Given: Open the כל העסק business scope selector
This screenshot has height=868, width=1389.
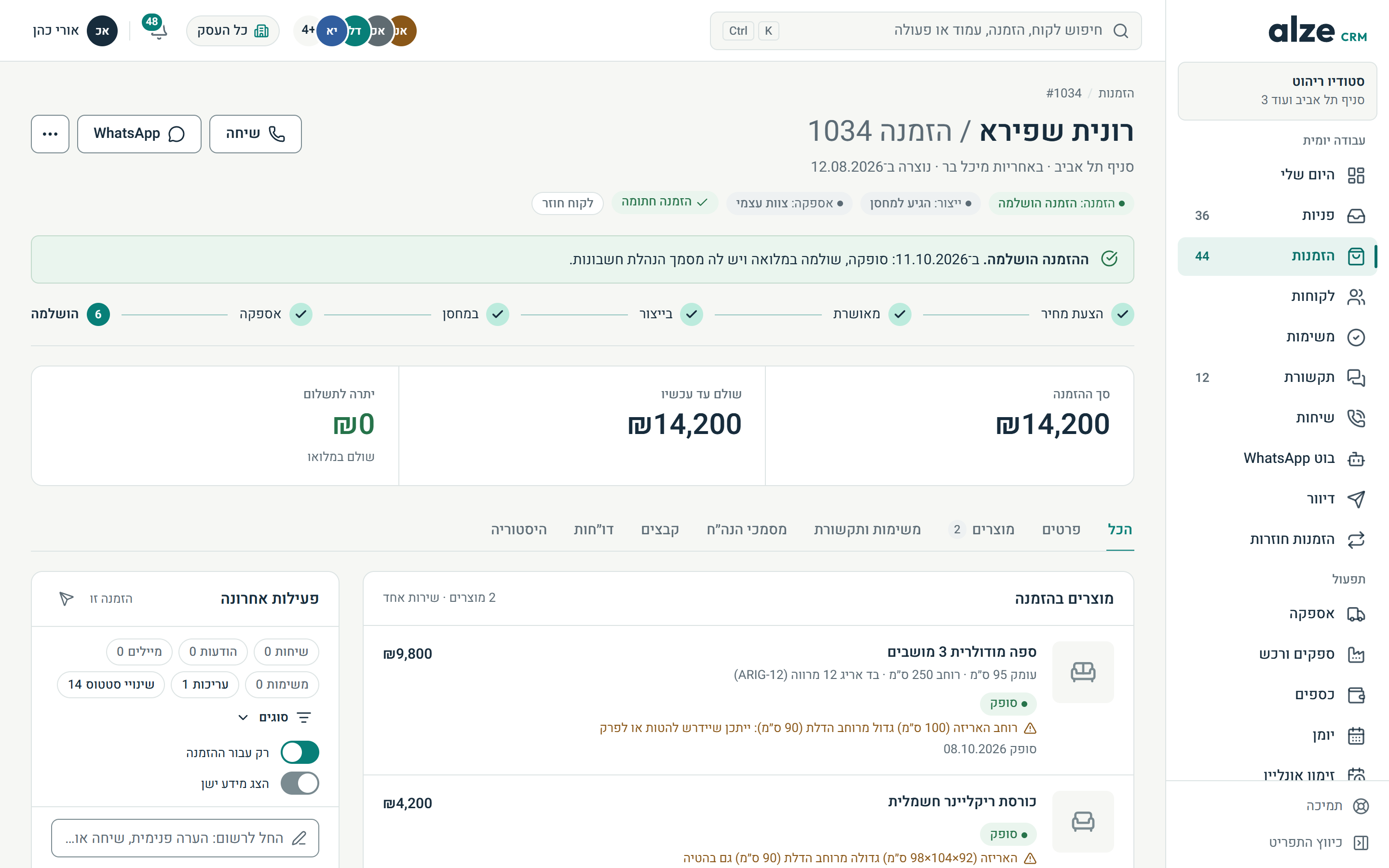Looking at the screenshot, I should (x=233, y=30).
